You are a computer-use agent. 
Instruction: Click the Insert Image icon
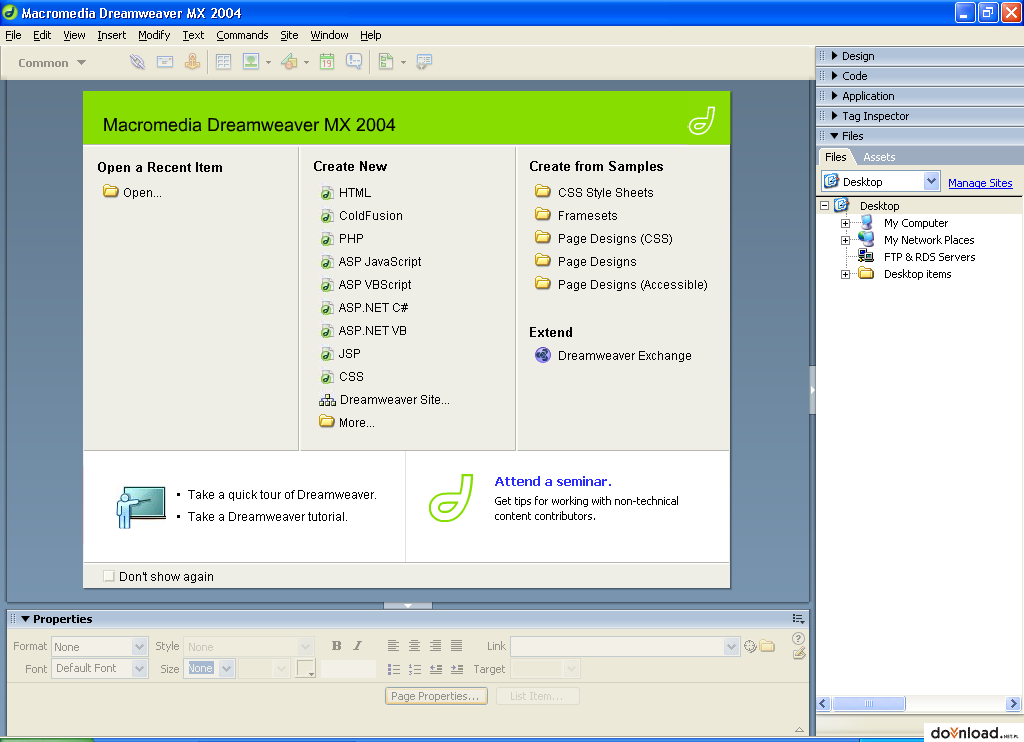click(x=251, y=62)
